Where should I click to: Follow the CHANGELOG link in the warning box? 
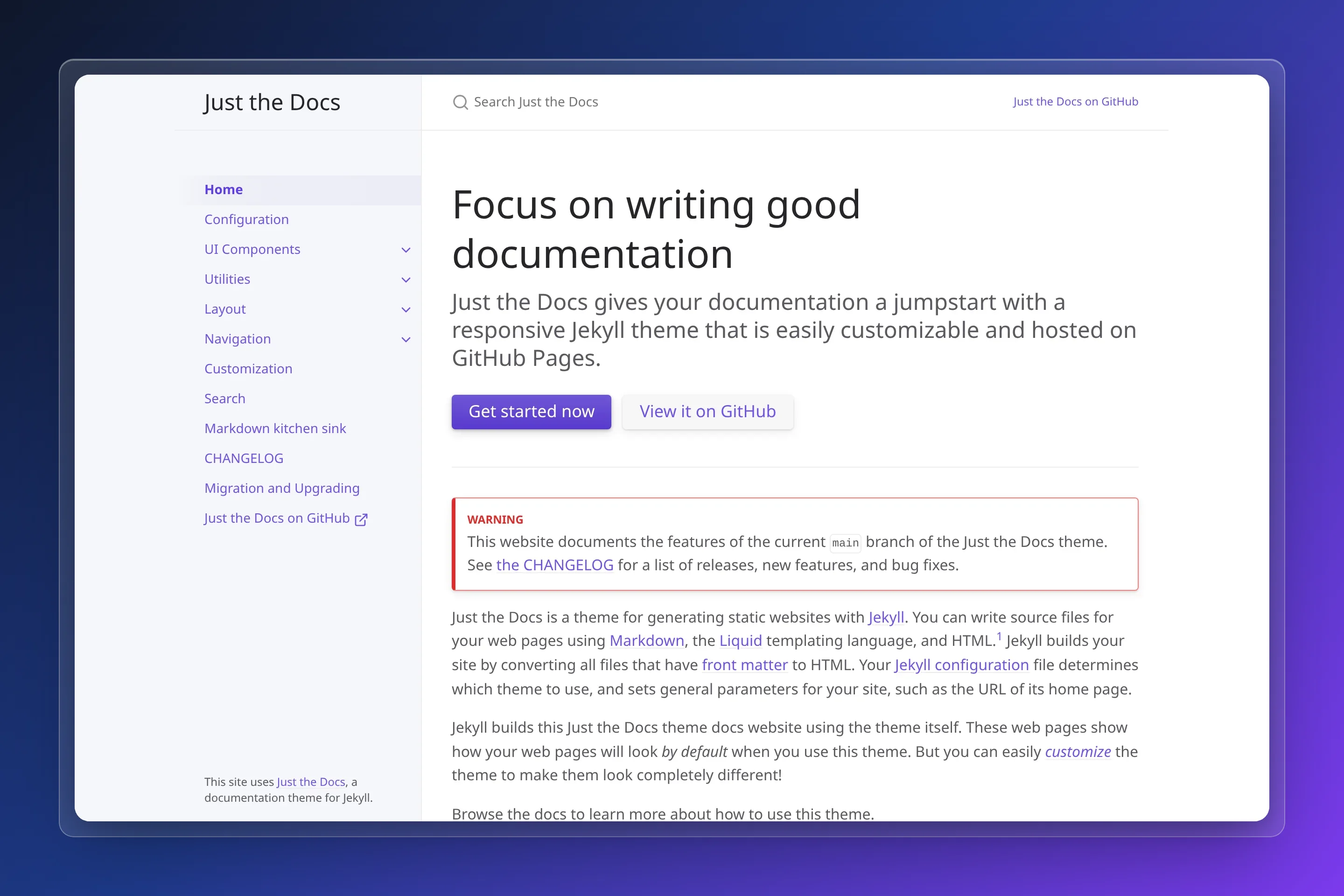555,565
